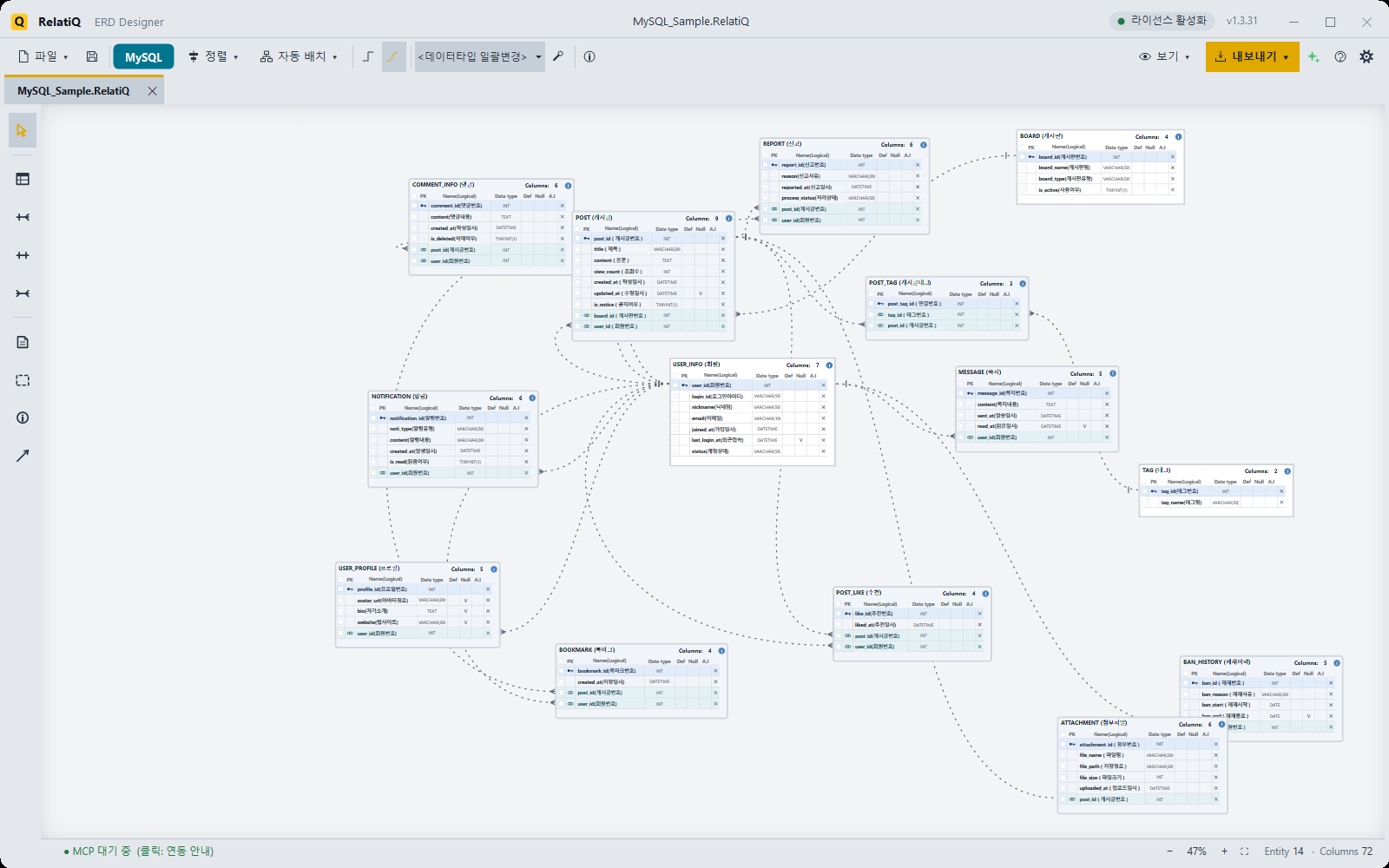The width and height of the screenshot is (1389, 868).
Task: Click the MySQL database type button
Action: point(143,56)
